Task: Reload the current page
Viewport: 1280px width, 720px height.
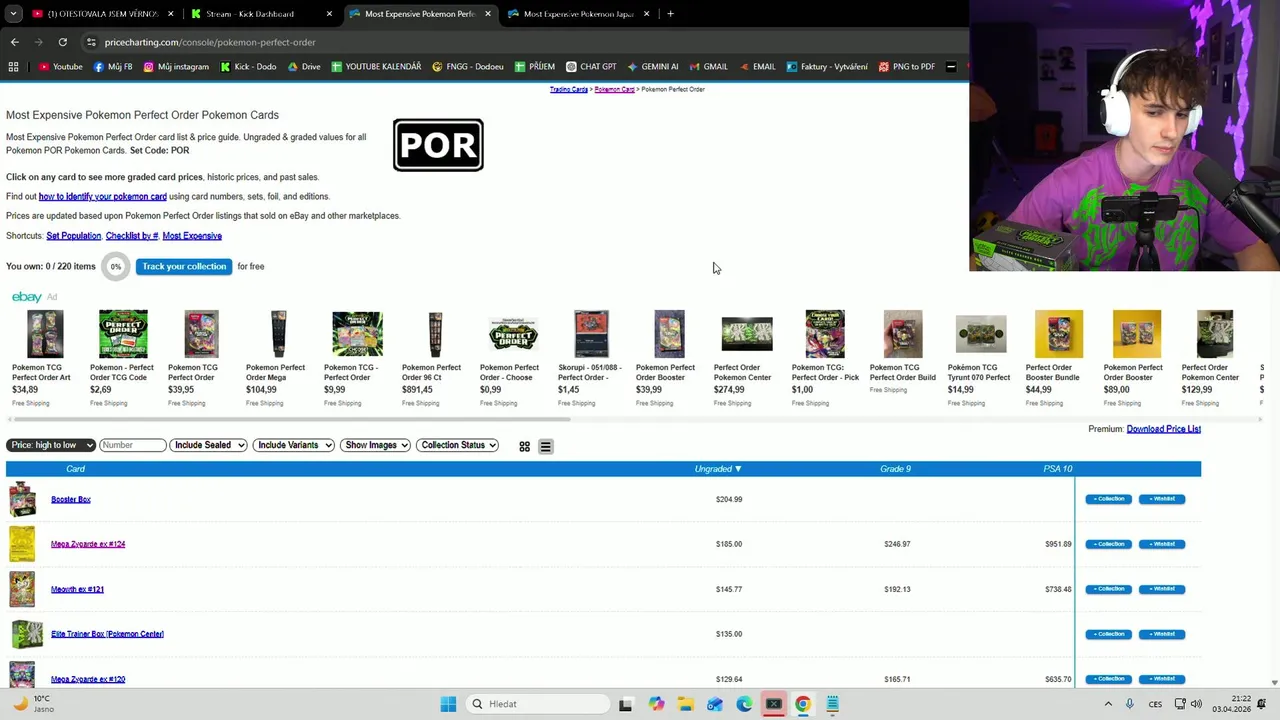Action: pos(62,42)
